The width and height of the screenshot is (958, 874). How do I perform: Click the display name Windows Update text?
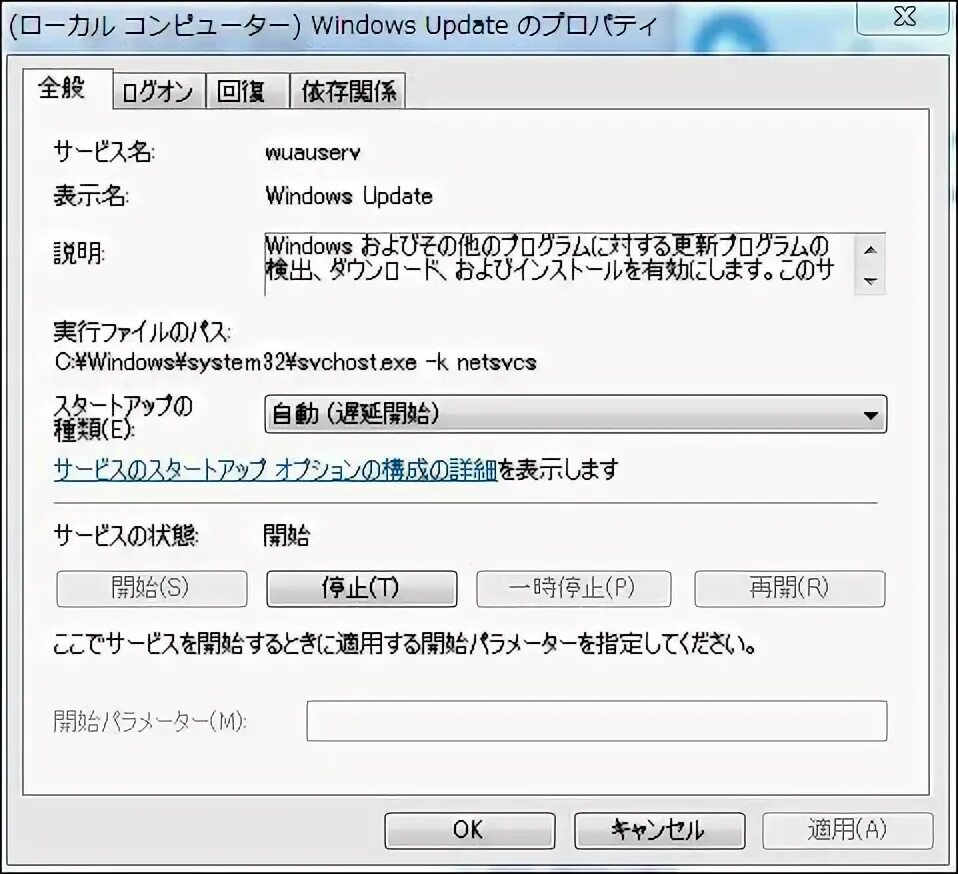click(x=349, y=196)
